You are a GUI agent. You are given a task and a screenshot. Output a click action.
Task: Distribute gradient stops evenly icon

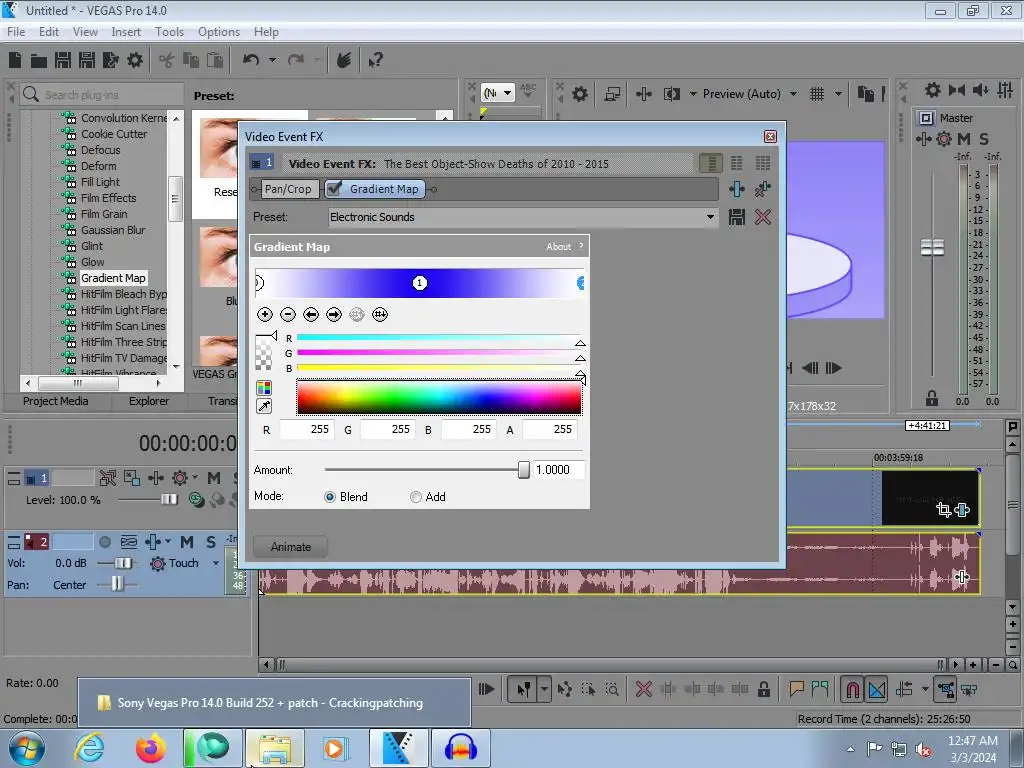[380, 315]
